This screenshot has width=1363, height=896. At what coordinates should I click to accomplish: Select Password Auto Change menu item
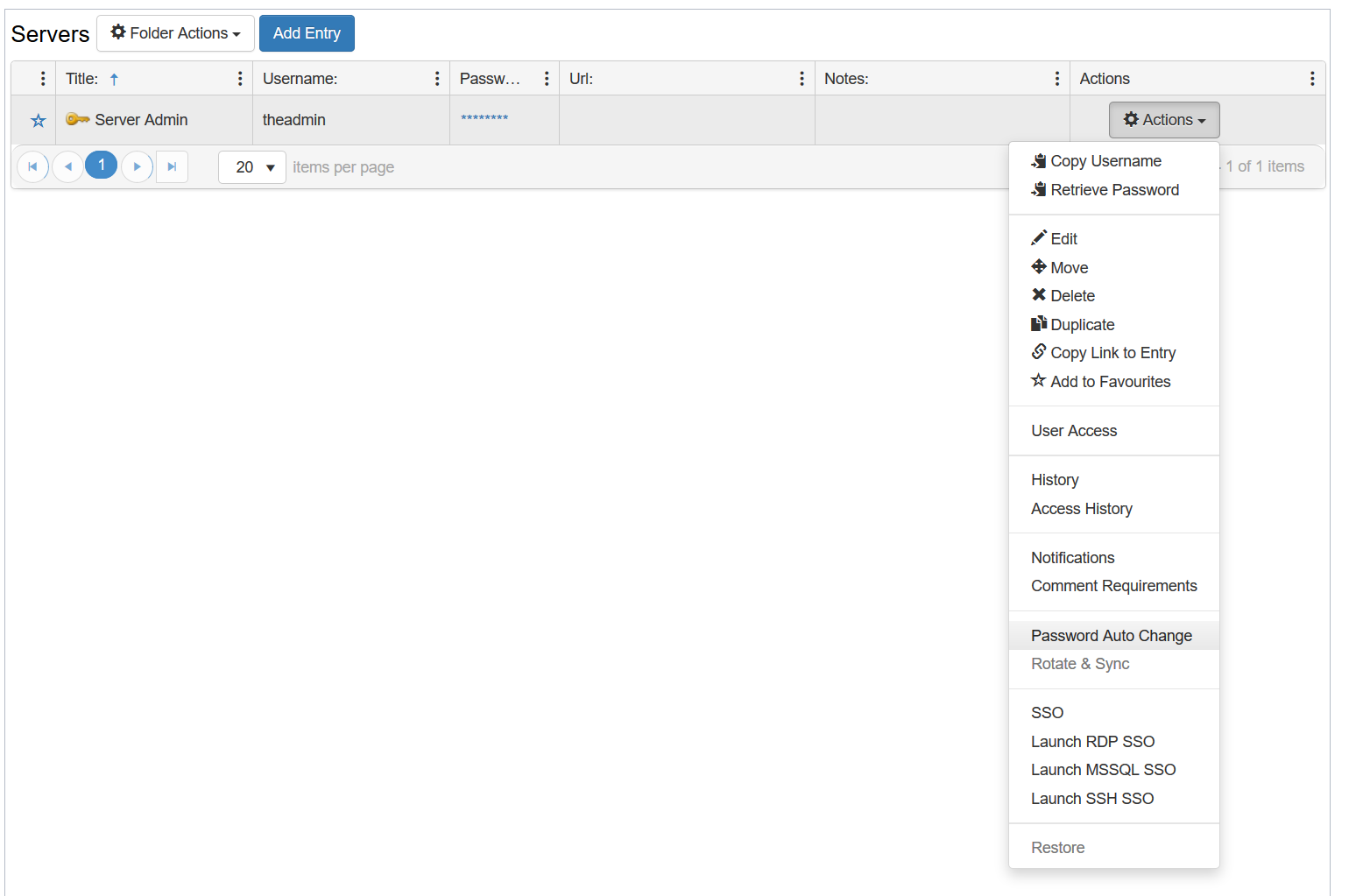click(x=1114, y=636)
